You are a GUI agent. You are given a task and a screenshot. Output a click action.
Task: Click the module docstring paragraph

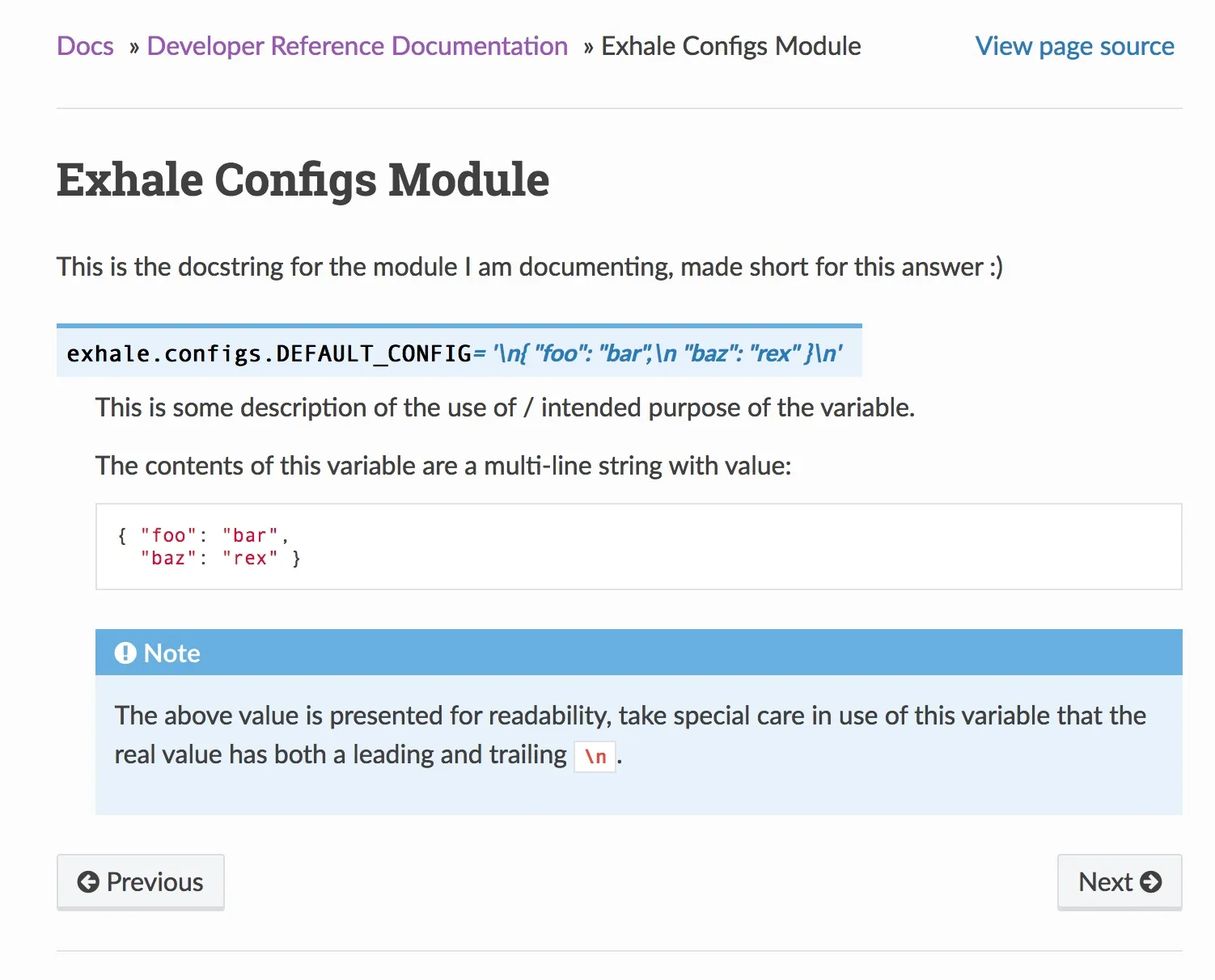(529, 267)
